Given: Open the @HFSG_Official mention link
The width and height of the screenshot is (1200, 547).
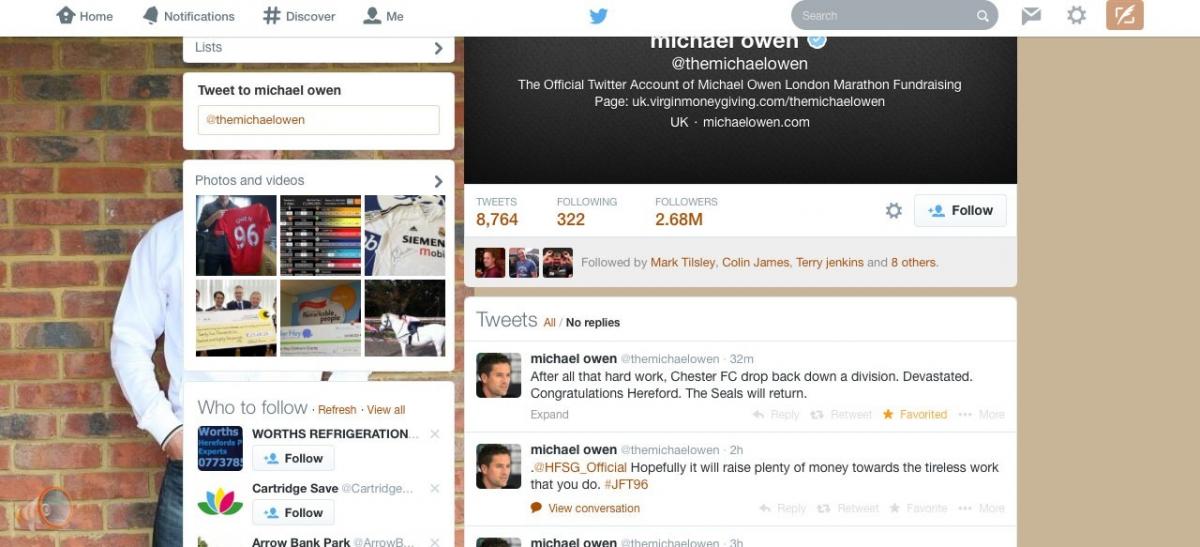Looking at the screenshot, I should click(580, 467).
